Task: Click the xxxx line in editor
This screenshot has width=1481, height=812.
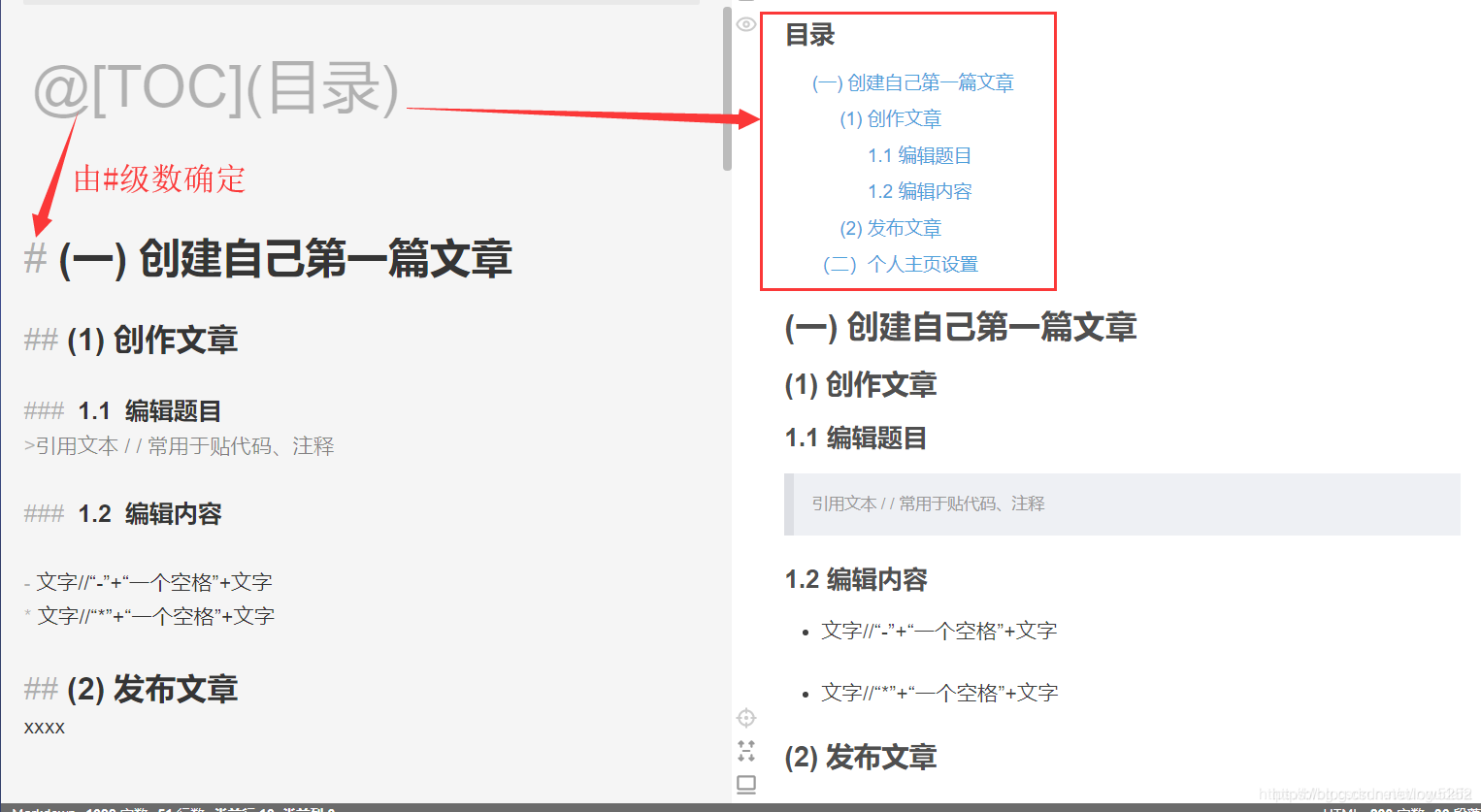Action: pyautogui.click(x=45, y=728)
